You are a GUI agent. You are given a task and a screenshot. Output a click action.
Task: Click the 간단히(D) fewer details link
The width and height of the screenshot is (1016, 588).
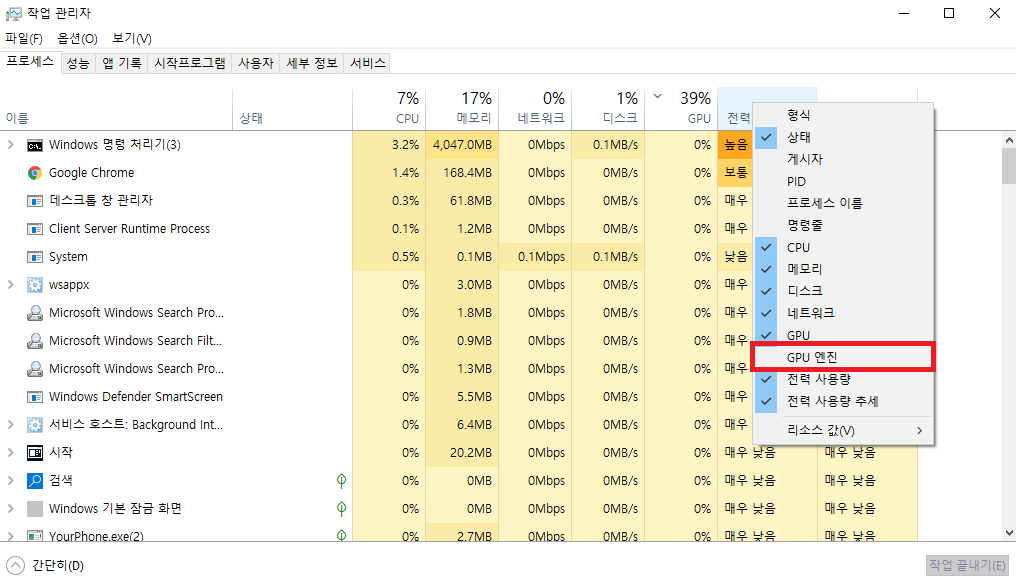[58, 565]
